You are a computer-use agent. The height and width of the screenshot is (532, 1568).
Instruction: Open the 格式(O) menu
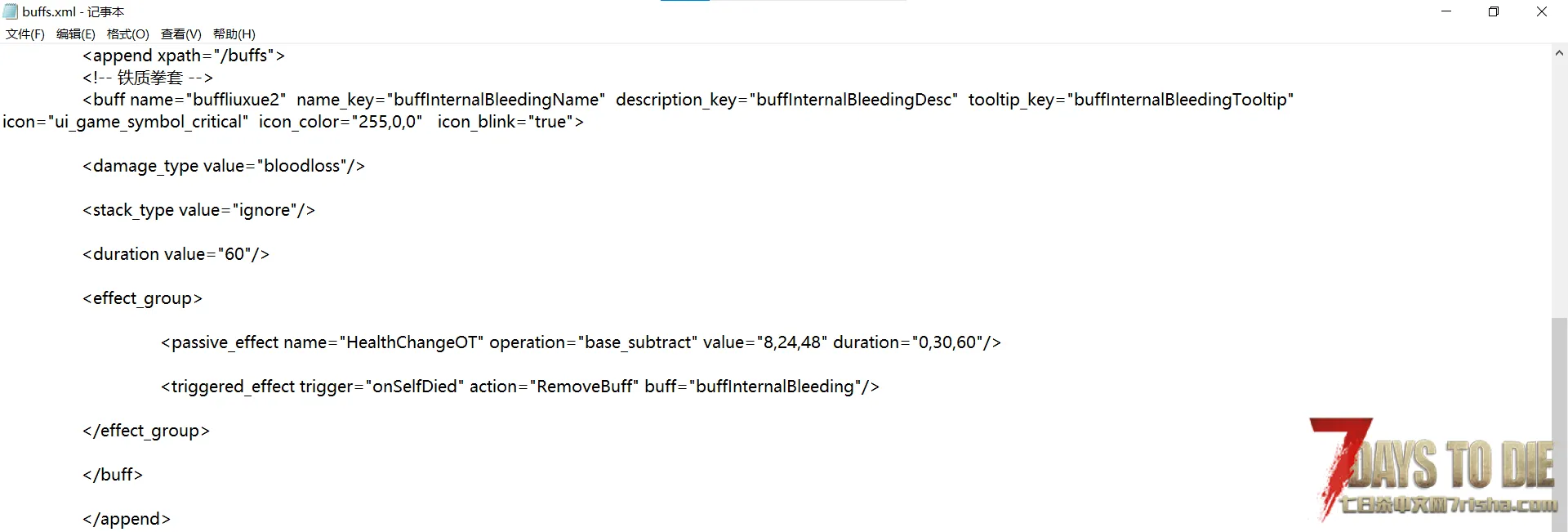click(127, 34)
